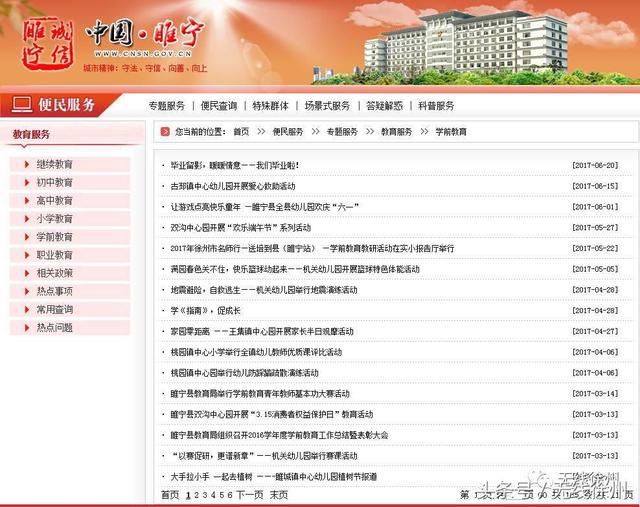This screenshot has width=640, height=507.
Task: Go to page 4 in pagination
Action: 213,495
